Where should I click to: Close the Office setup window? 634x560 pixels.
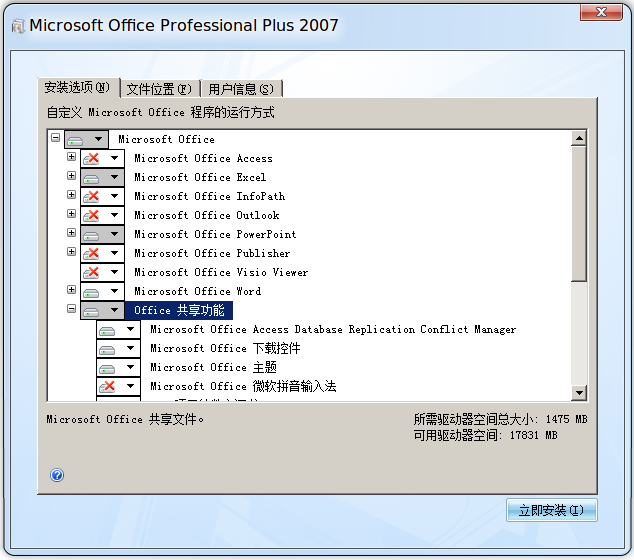(x=601, y=12)
